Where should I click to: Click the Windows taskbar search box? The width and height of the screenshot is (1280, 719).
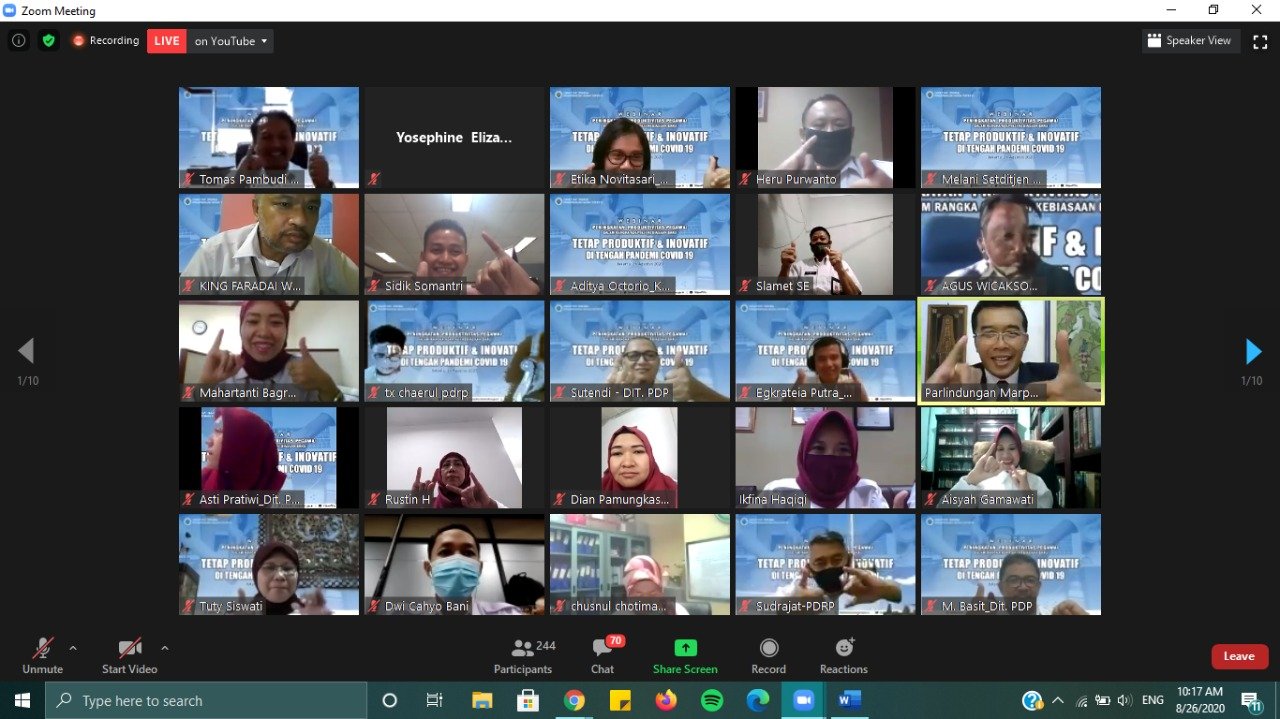click(206, 701)
